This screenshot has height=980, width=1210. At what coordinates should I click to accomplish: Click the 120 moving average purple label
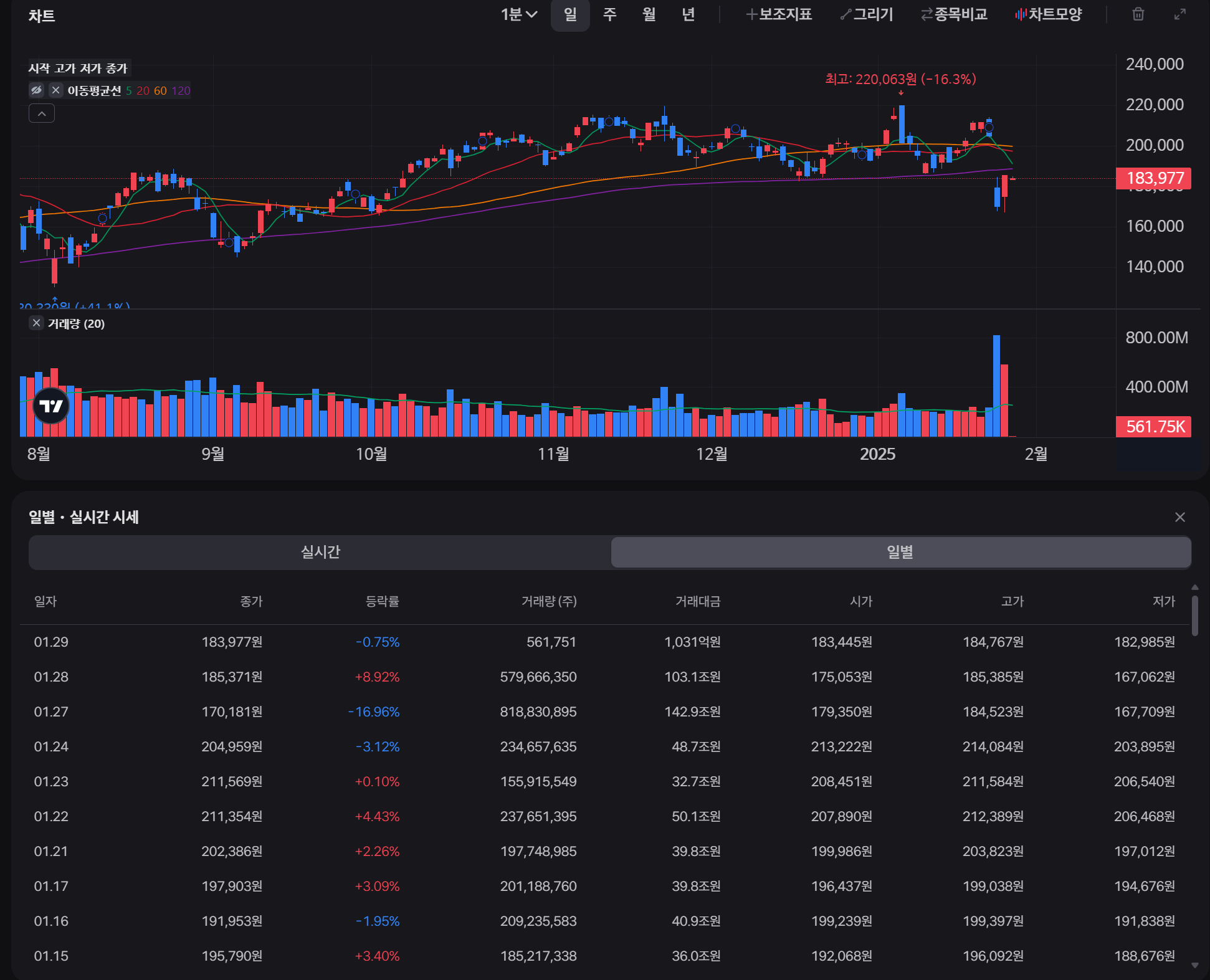point(181,91)
